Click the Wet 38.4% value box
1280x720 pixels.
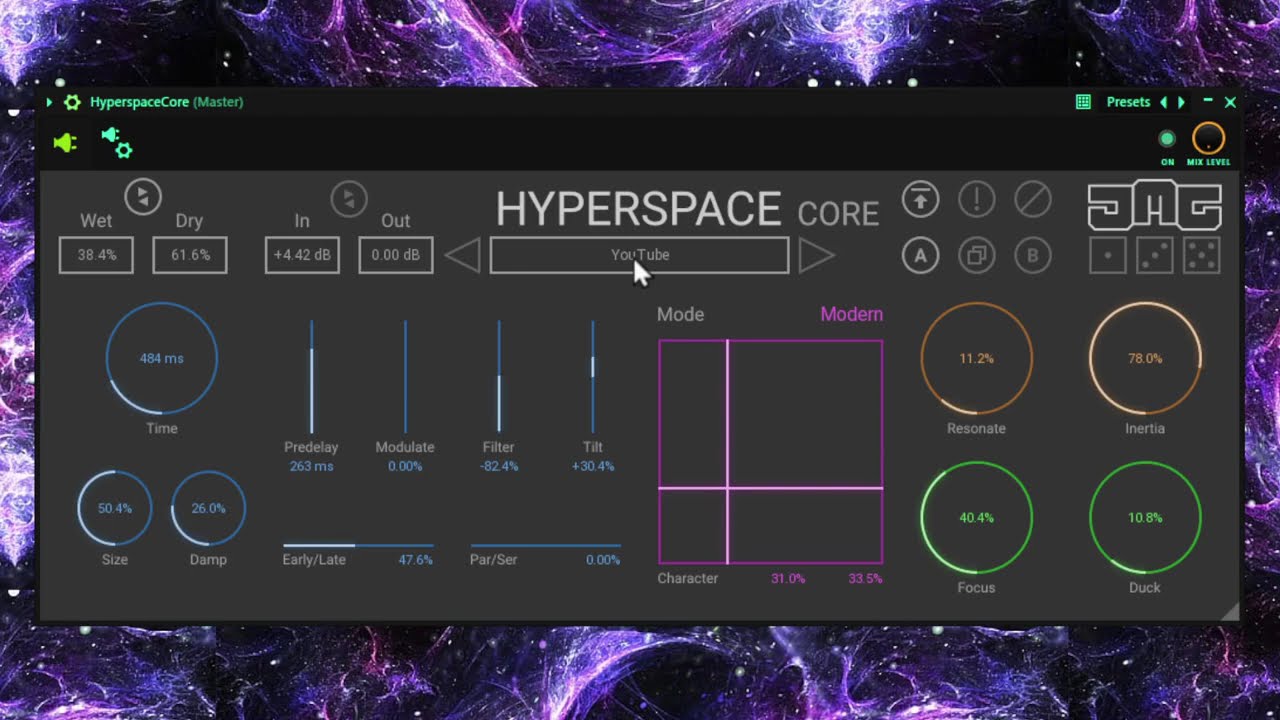coord(96,255)
